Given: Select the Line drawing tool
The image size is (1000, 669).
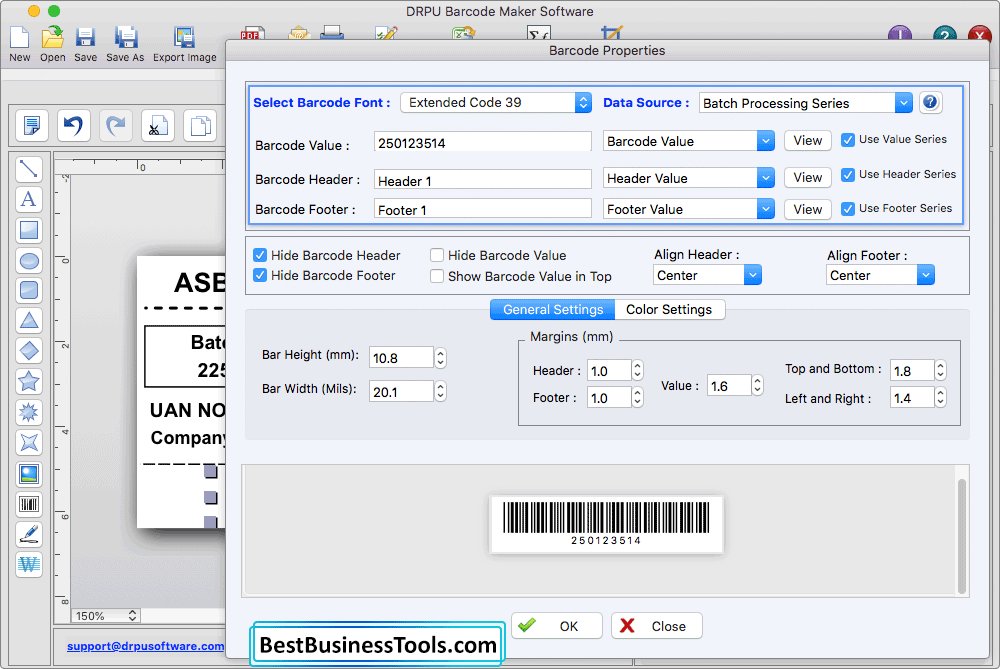Looking at the screenshot, I should point(29,169).
